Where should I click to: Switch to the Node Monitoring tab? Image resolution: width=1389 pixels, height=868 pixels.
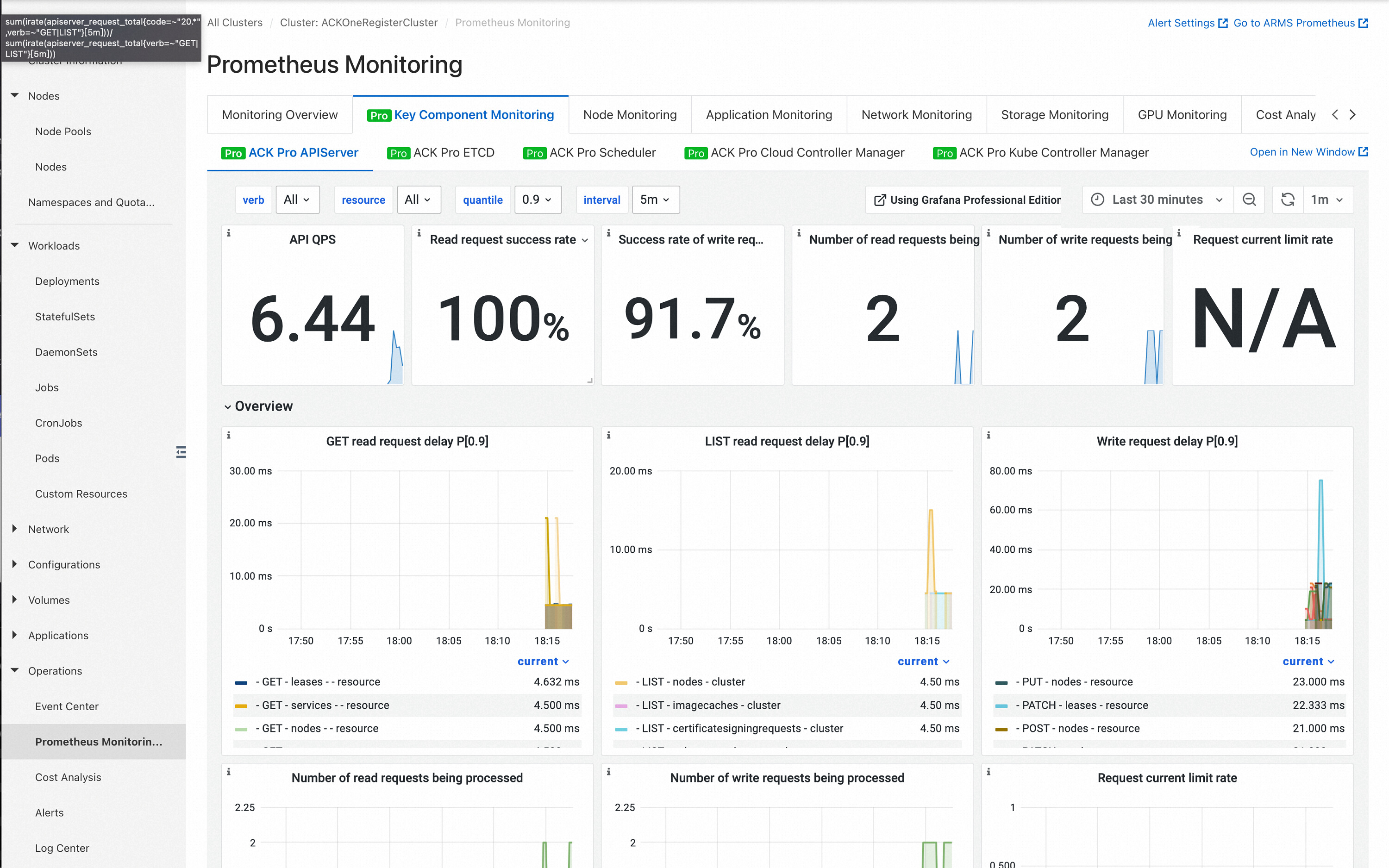[x=630, y=115]
